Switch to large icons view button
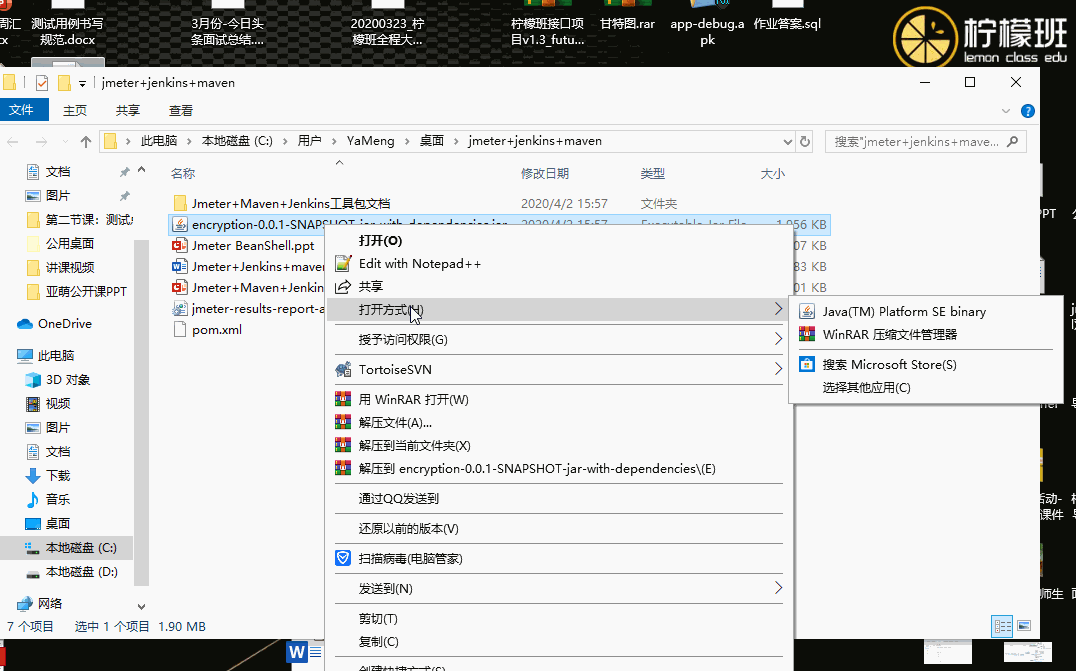 pos(1023,626)
